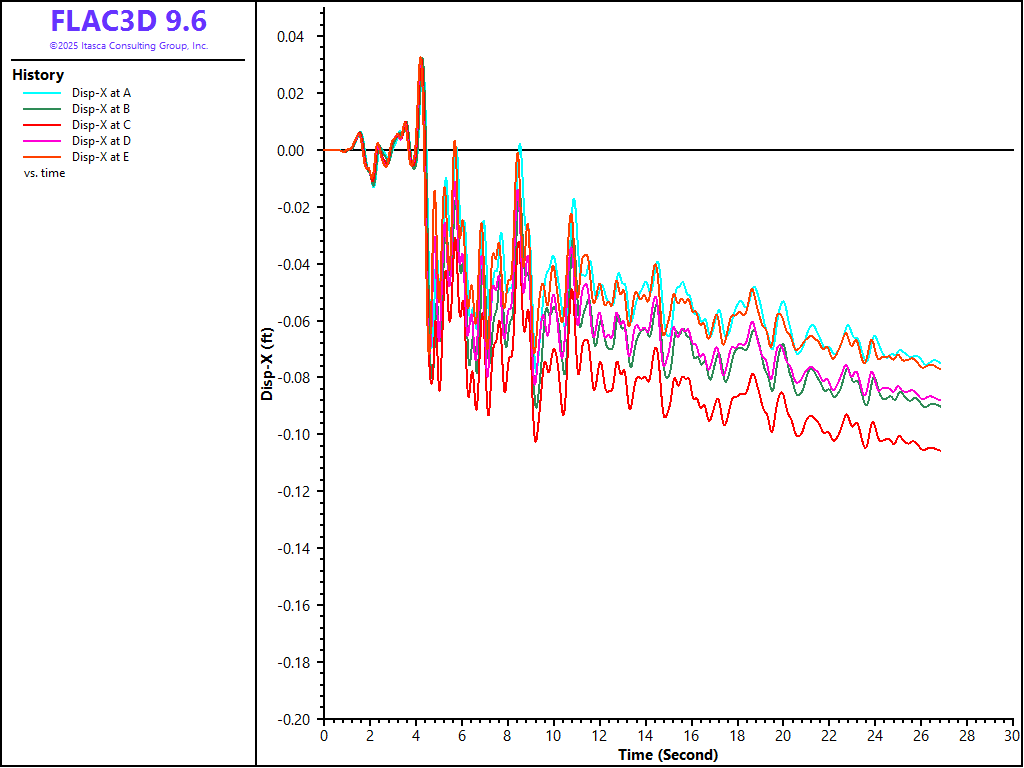Select the 'Disp-X at D' legend label
The height and width of the screenshot is (768, 1024).
point(101,141)
